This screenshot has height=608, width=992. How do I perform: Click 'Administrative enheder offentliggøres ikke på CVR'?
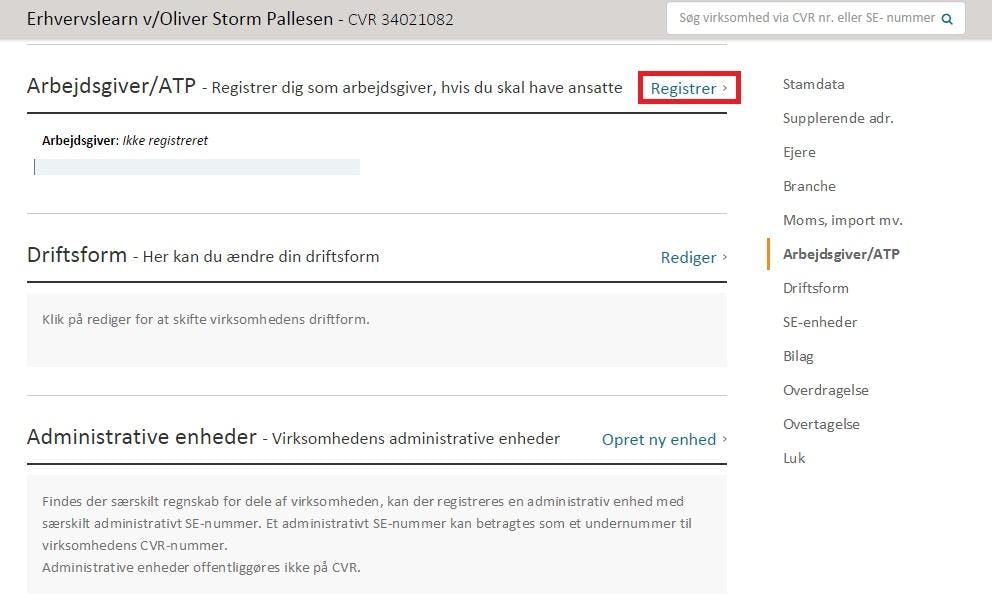click(201, 568)
